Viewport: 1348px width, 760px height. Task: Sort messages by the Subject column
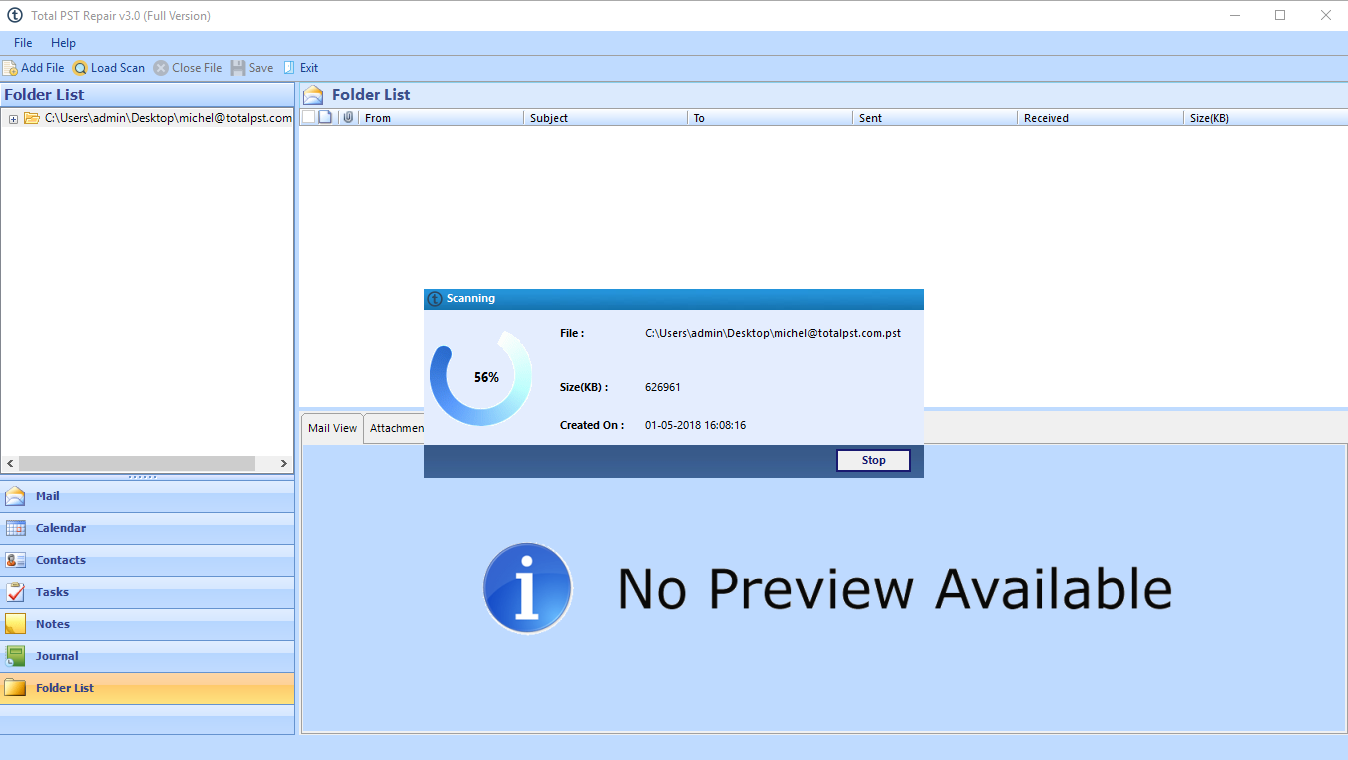tap(549, 118)
